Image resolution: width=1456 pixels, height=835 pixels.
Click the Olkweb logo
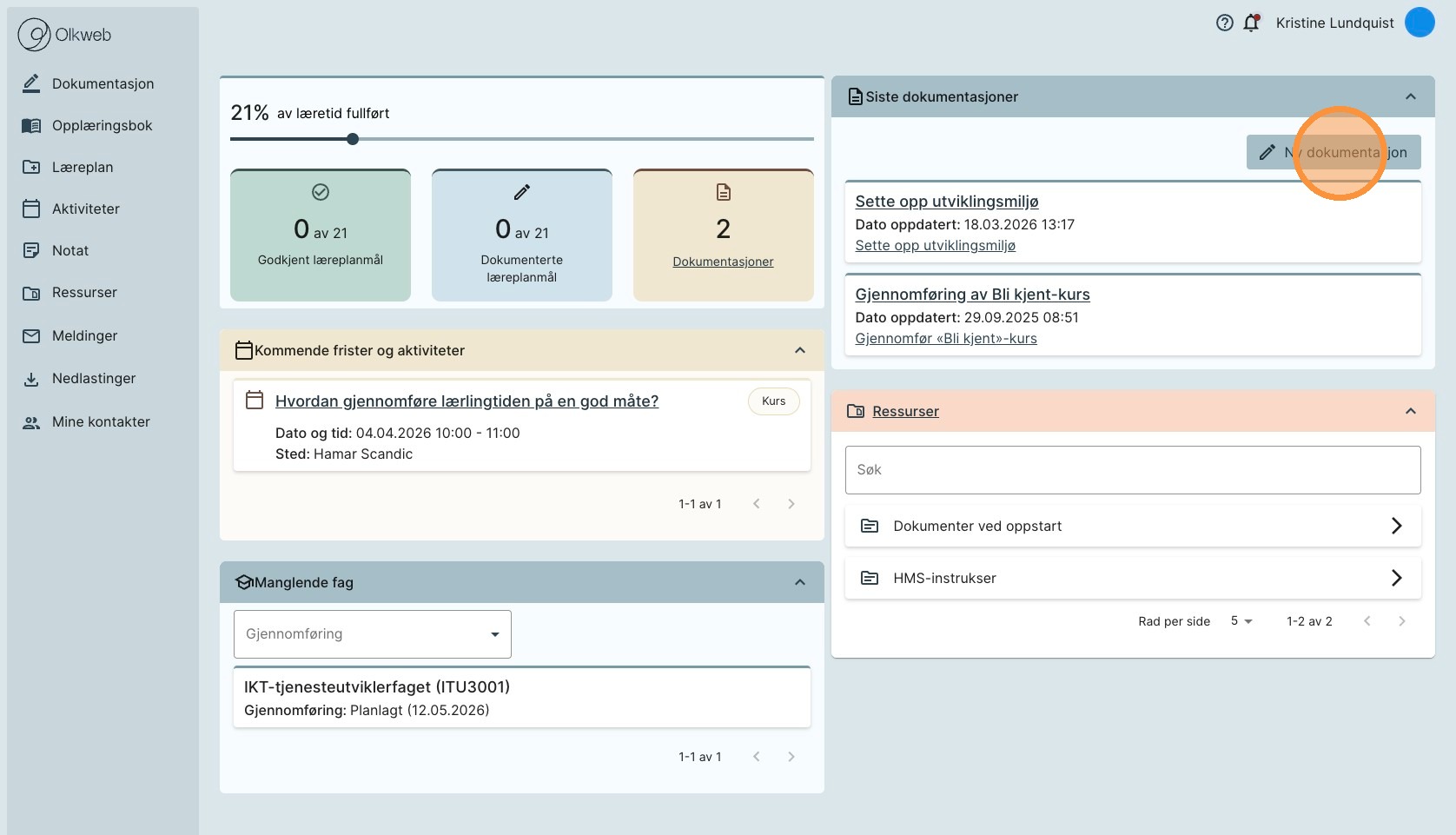pos(65,35)
